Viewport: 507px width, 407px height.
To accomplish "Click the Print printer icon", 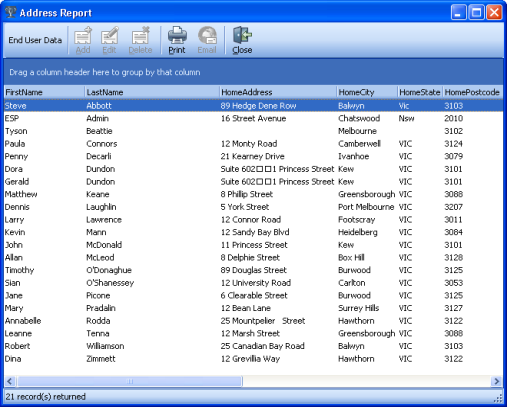I will (177, 35).
